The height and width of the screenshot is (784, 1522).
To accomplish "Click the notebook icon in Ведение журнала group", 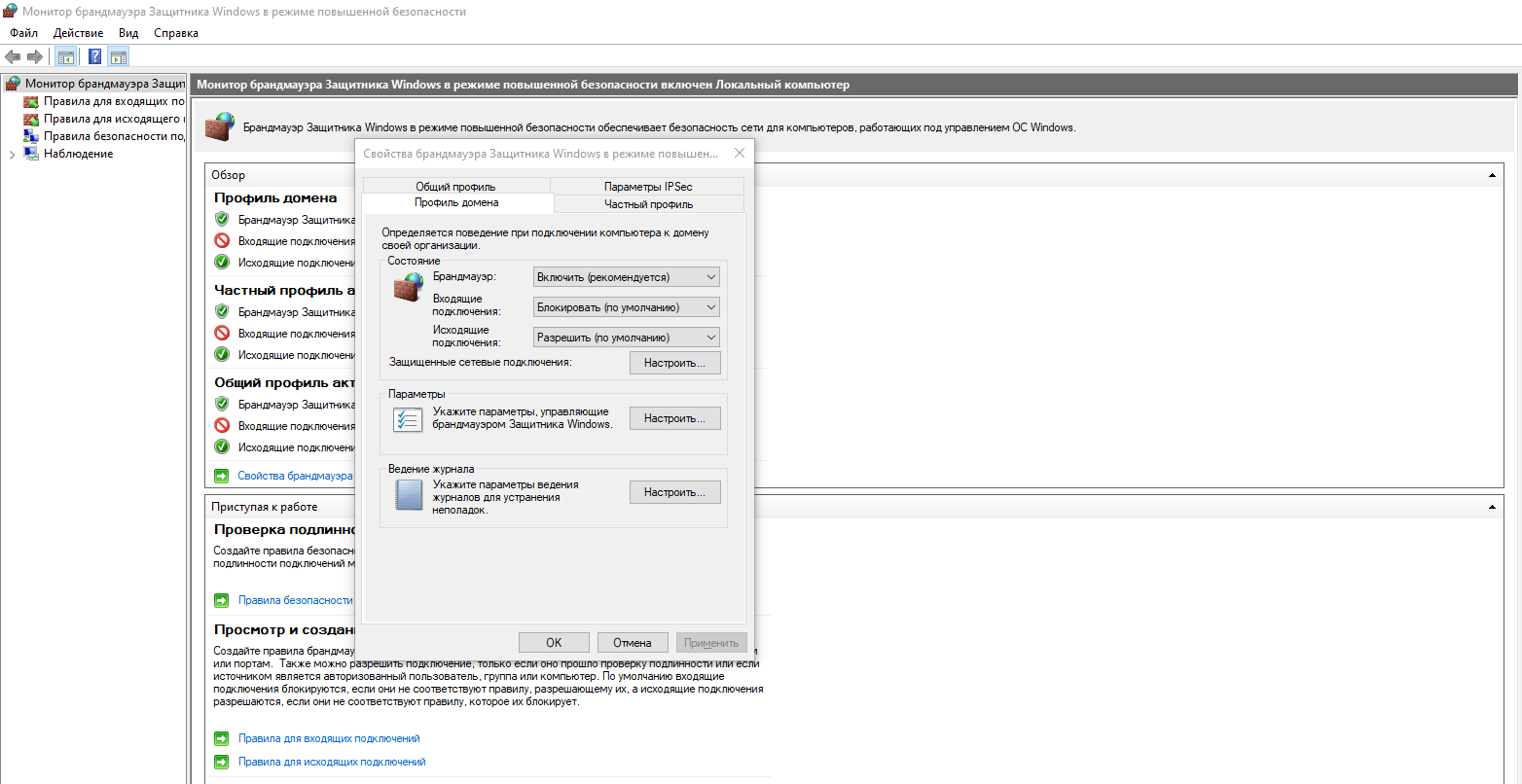I will tap(407, 494).
